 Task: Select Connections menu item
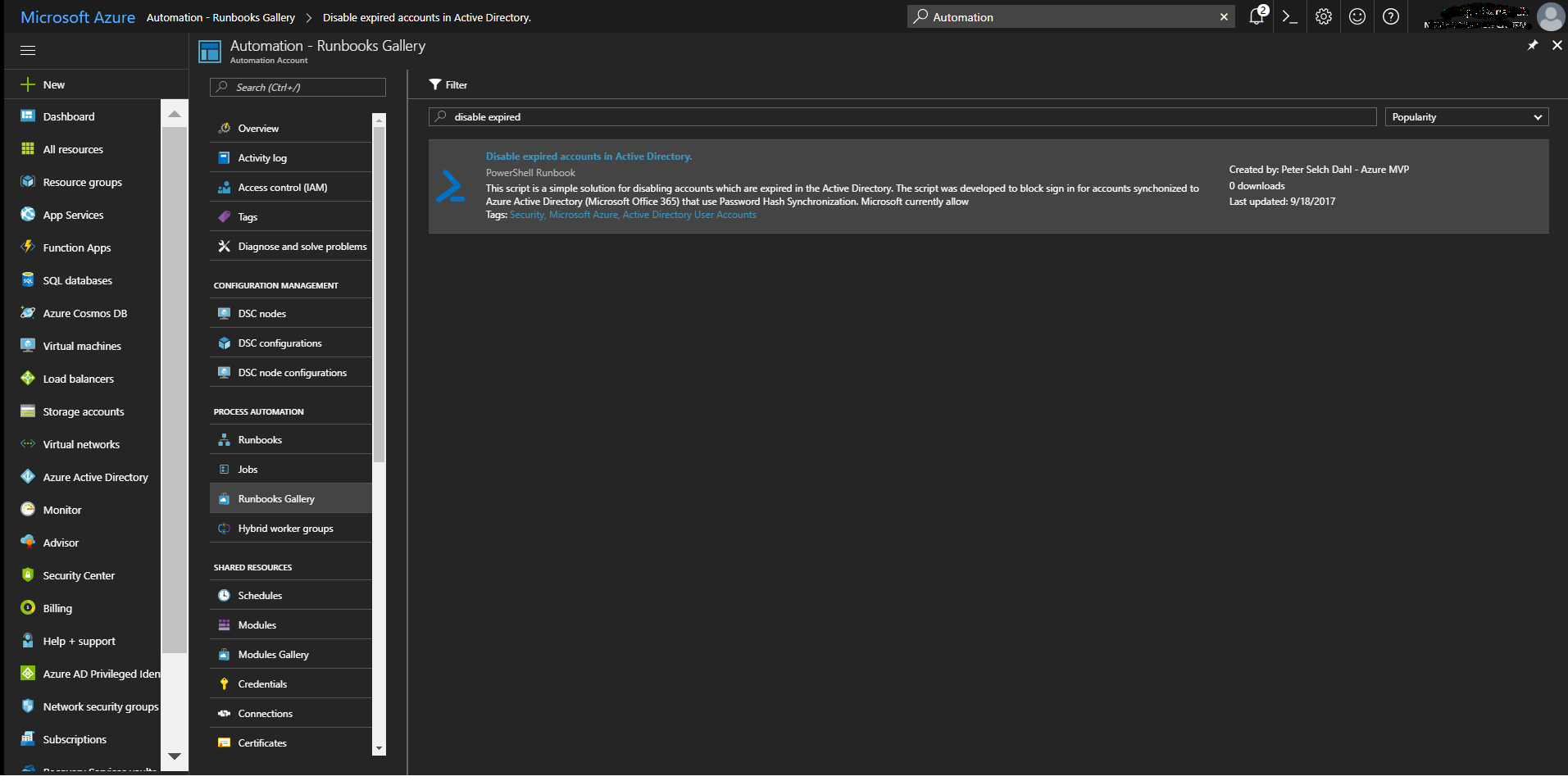coord(291,714)
